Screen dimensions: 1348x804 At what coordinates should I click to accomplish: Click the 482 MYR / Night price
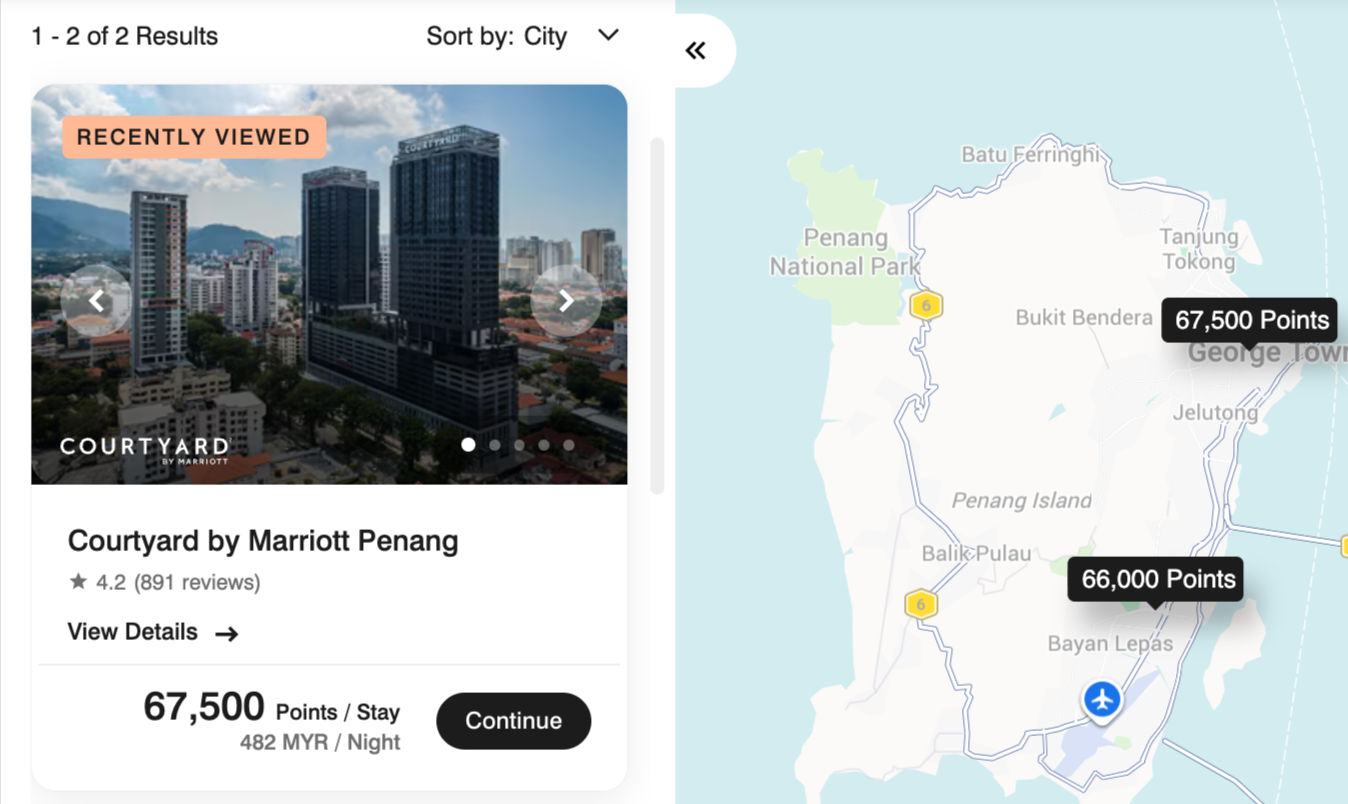pos(320,742)
